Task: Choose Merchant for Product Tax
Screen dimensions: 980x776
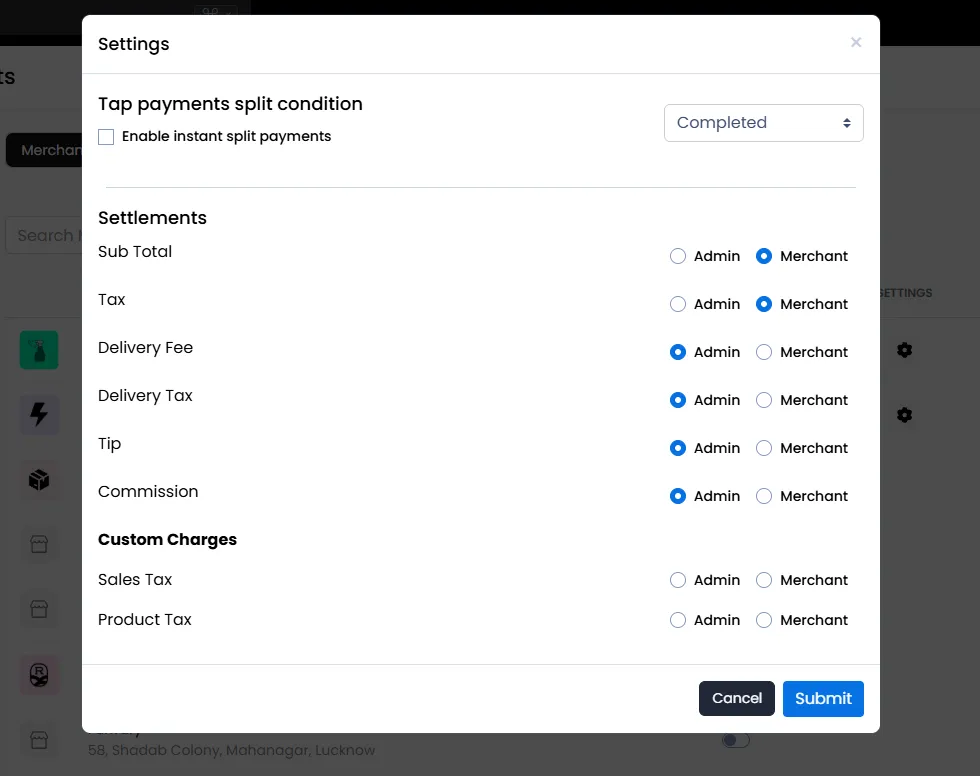Action: [764, 620]
